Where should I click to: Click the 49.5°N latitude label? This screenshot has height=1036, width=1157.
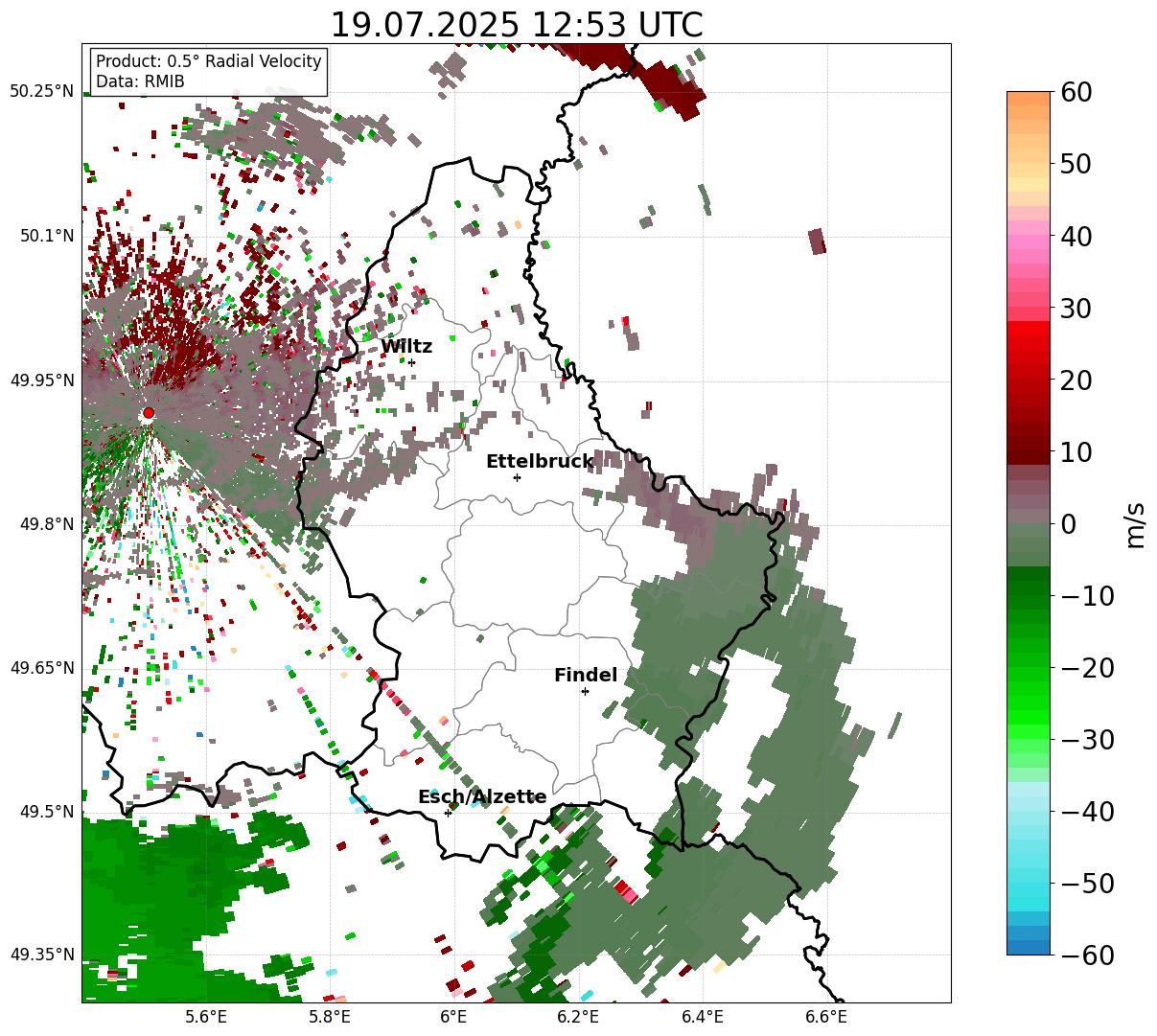(46, 812)
